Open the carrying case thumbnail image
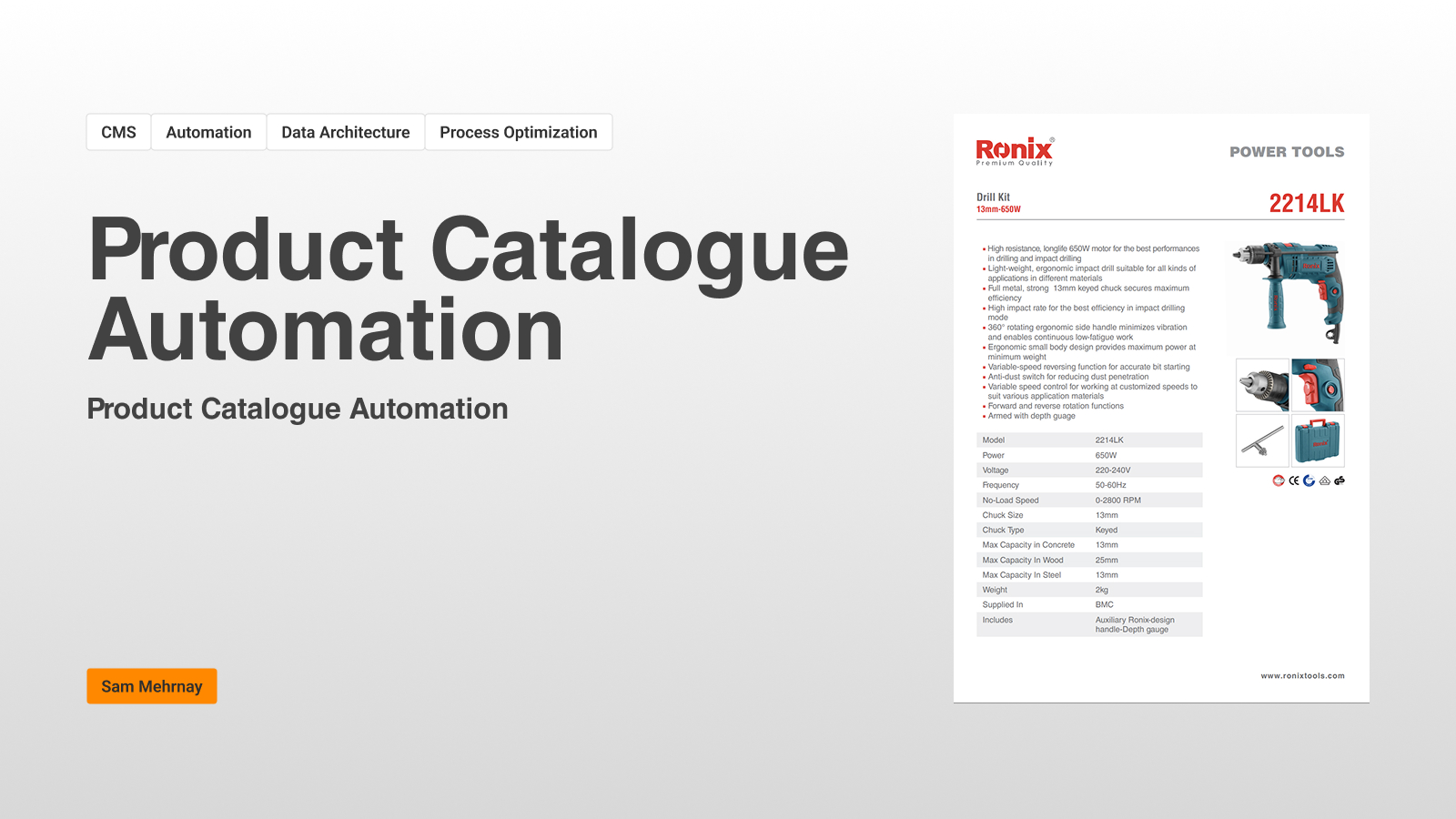This screenshot has width=1456, height=819. click(x=1318, y=440)
